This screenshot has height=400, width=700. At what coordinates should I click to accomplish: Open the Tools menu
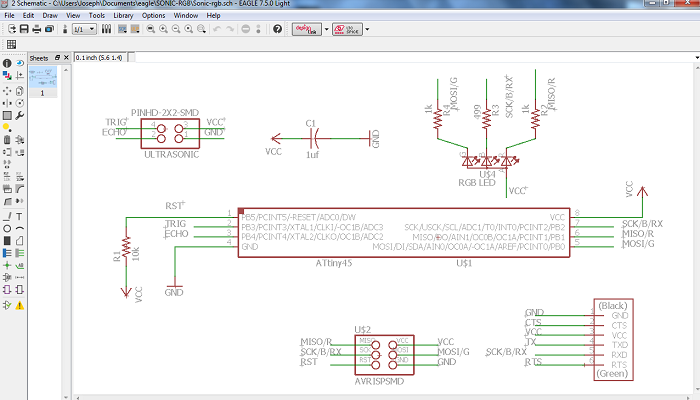coord(97,15)
